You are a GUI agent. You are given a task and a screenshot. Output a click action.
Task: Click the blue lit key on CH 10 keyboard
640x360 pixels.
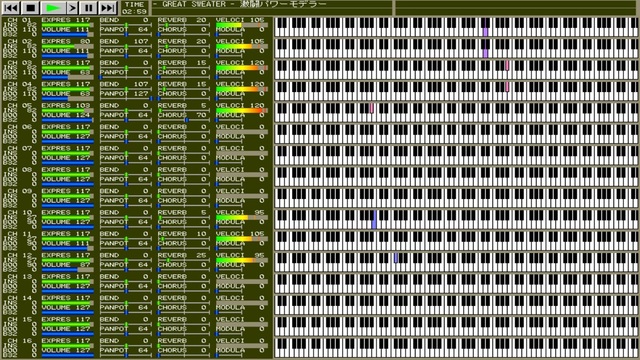pos(374,220)
